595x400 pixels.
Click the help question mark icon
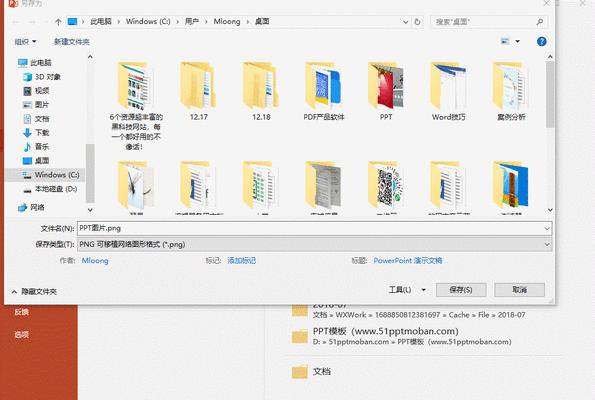pos(541,41)
